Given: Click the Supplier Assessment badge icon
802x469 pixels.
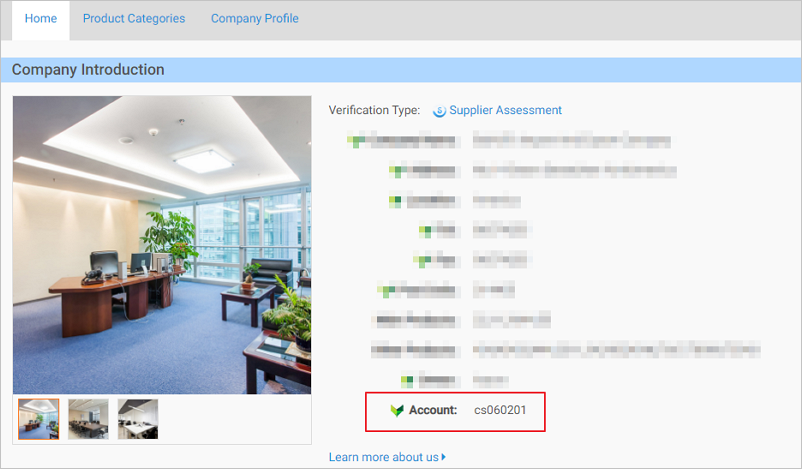Looking at the screenshot, I should [x=439, y=111].
